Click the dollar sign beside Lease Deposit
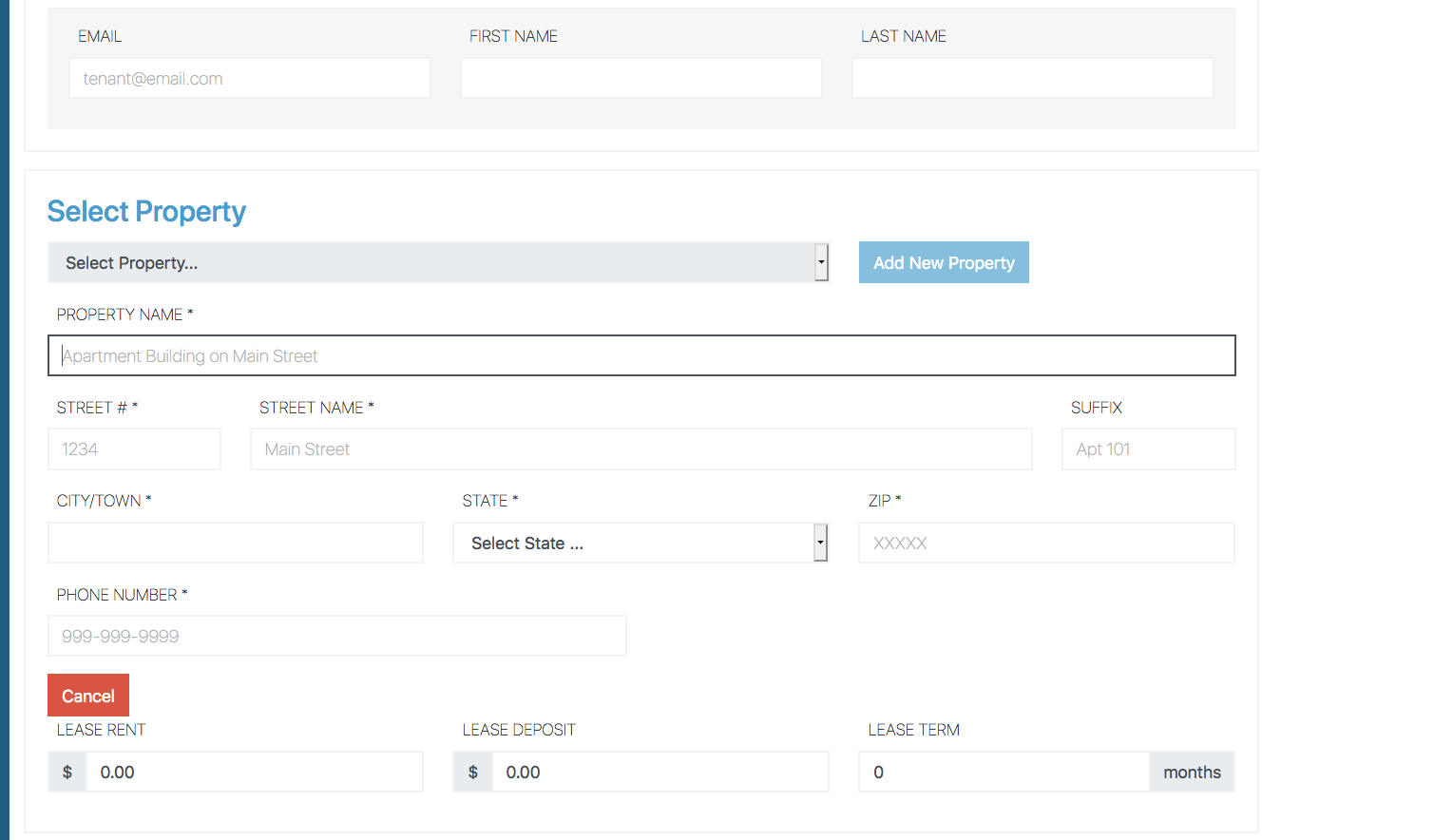Image resolution: width=1453 pixels, height=840 pixels. click(x=473, y=772)
